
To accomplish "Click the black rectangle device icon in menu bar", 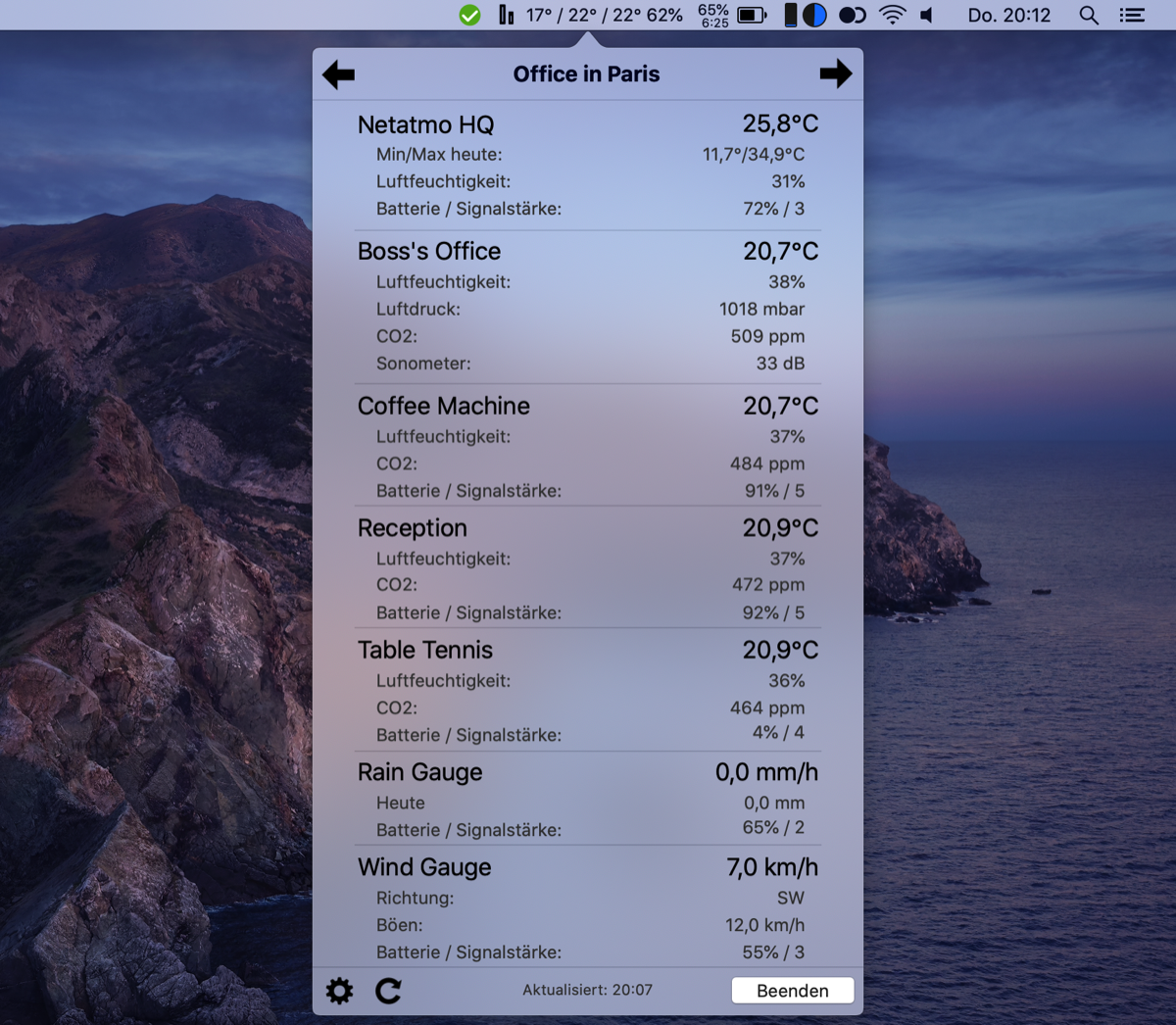I will click(x=791, y=15).
